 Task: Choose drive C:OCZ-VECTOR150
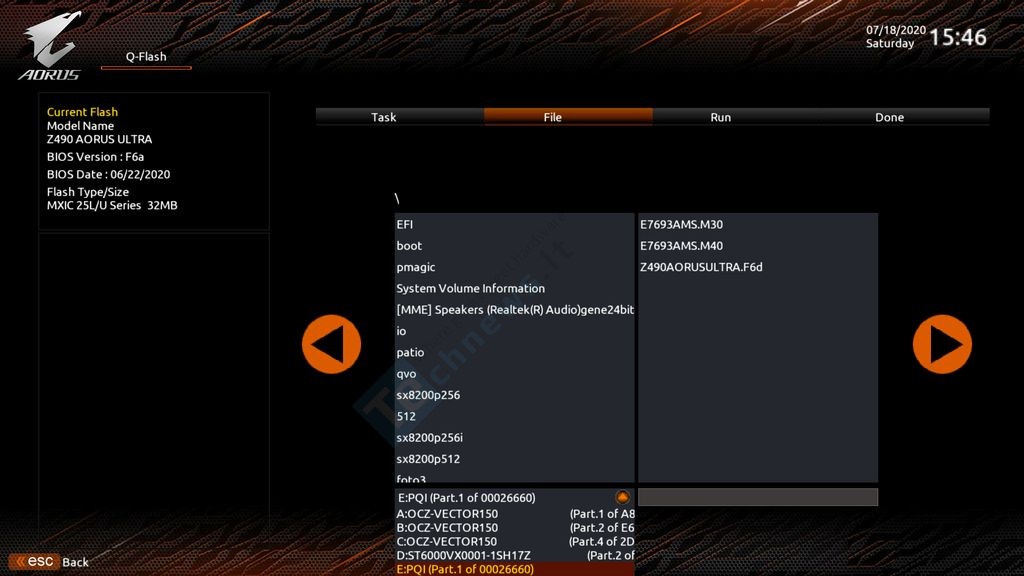[515, 541]
